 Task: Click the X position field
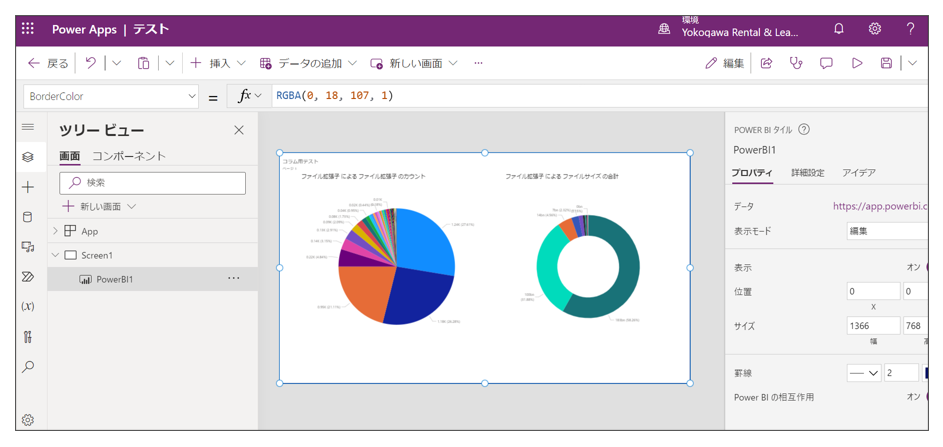(x=873, y=291)
